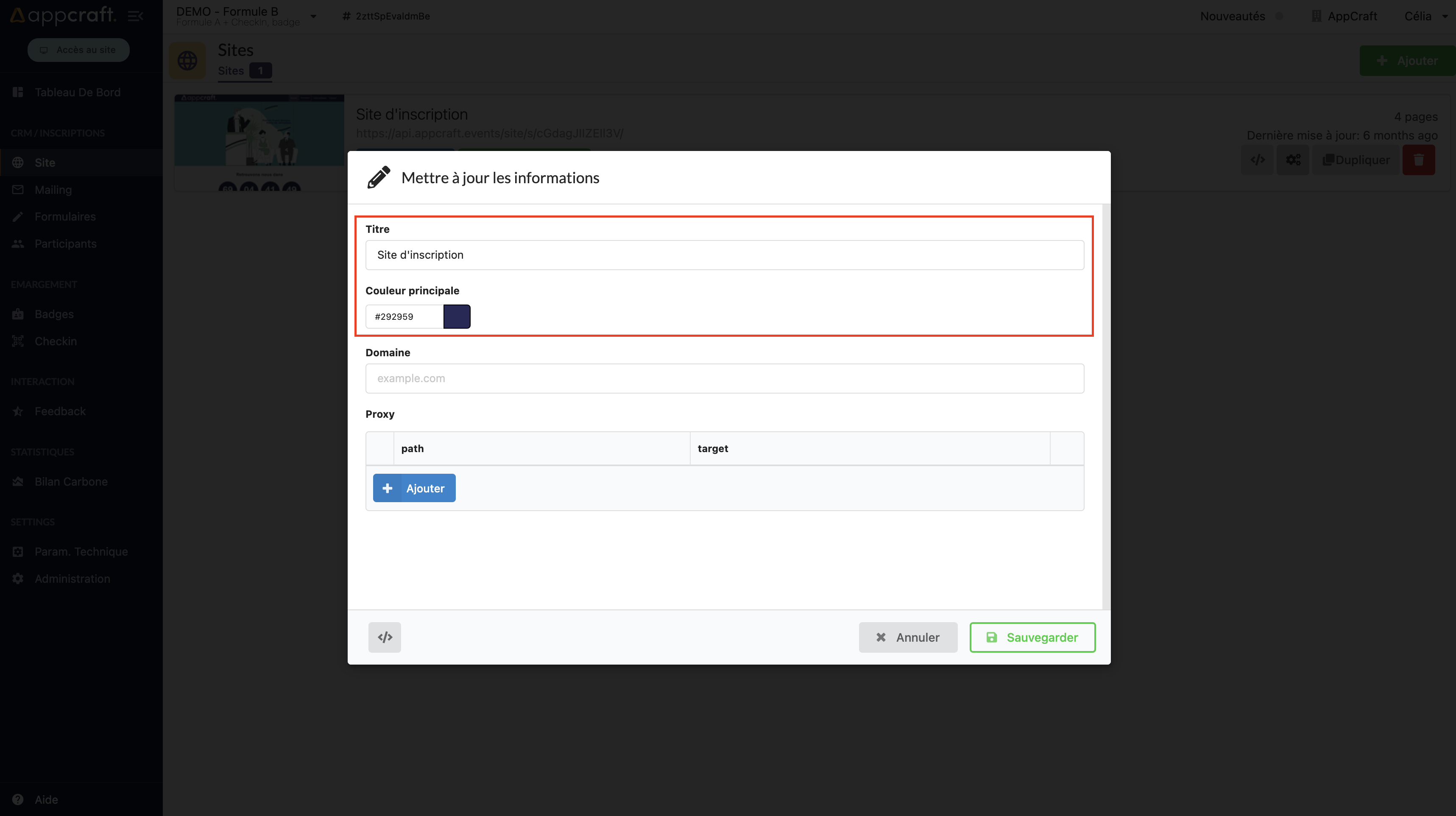This screenshot has width=1456, height=816.
Task: Click the Titre input field
Action: click(724, 255)
